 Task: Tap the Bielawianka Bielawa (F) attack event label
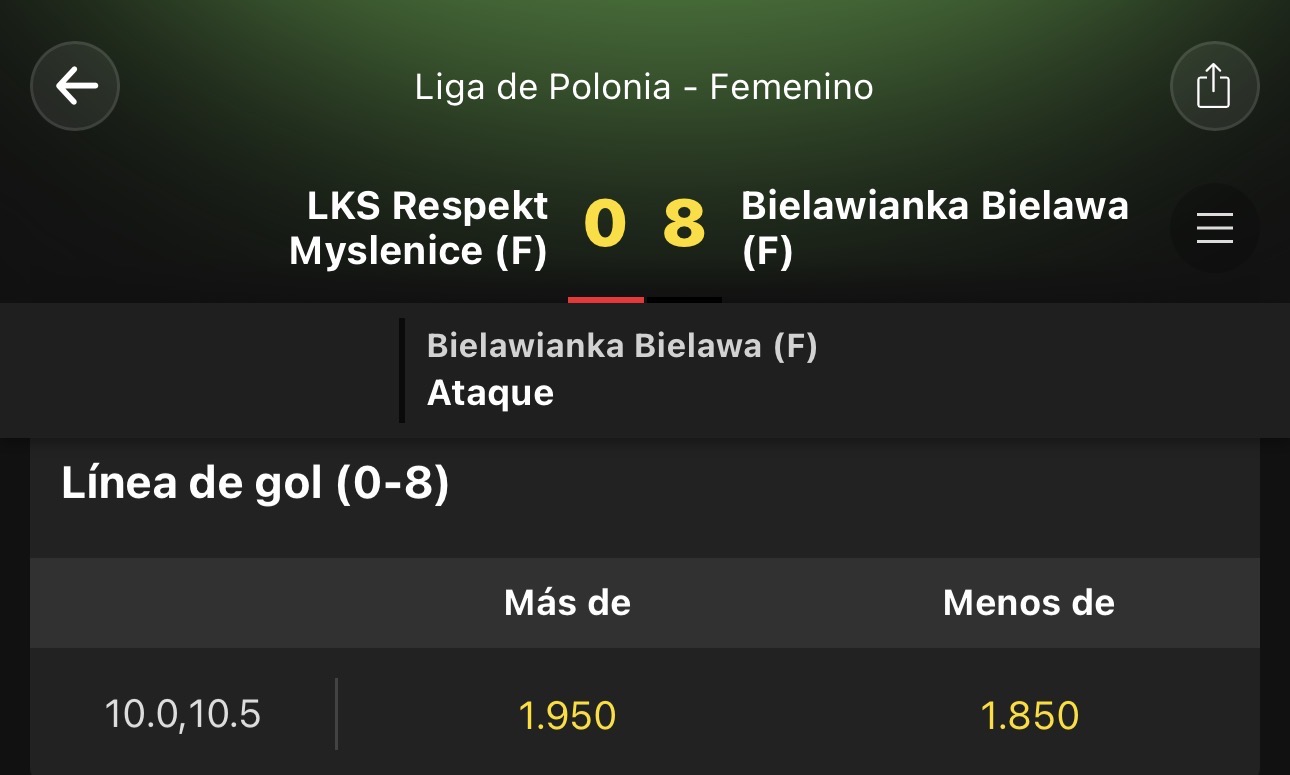click(x=622, y=346)
